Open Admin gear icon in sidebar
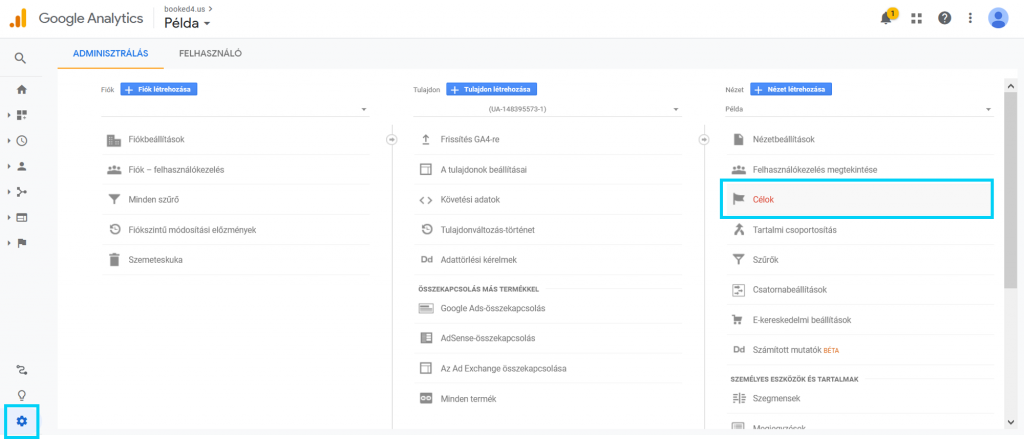The height and width of the screenshot is (439, 1024). point(22,421)
